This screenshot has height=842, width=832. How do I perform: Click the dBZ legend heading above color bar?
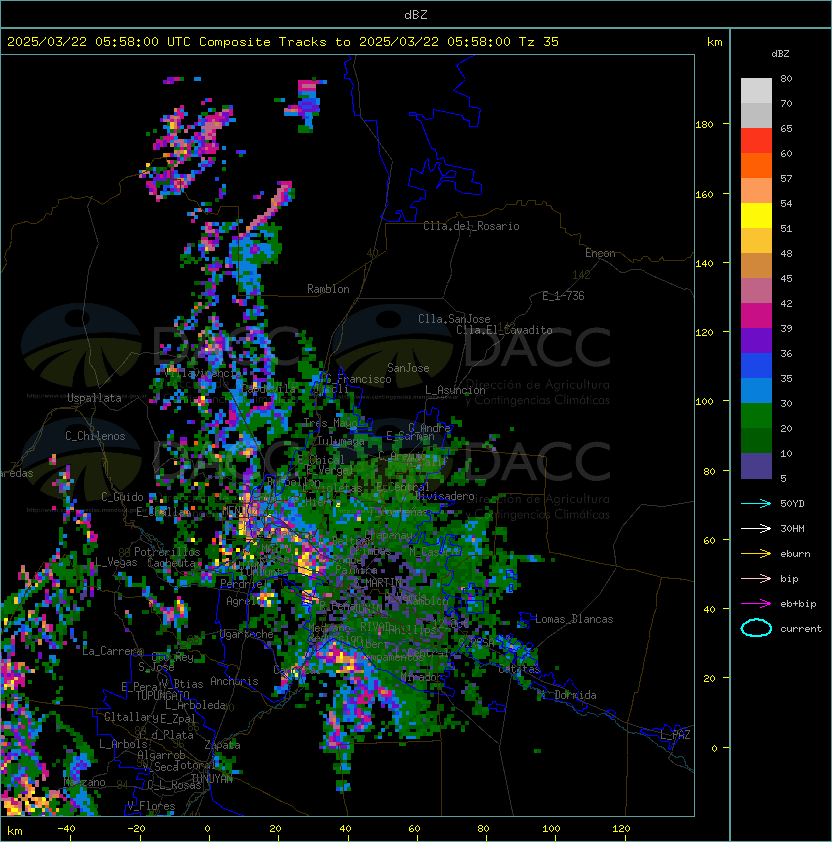coord(780,54)
